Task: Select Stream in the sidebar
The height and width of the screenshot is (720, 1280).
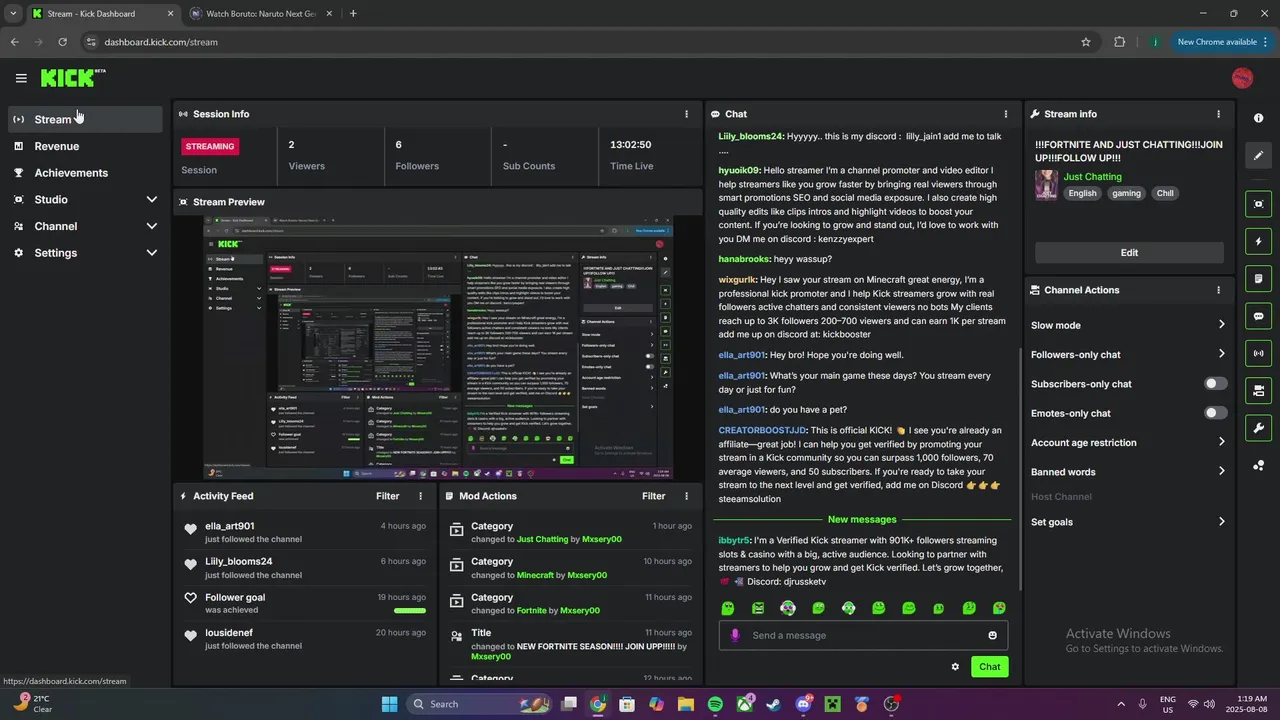Action: [86, 119]
